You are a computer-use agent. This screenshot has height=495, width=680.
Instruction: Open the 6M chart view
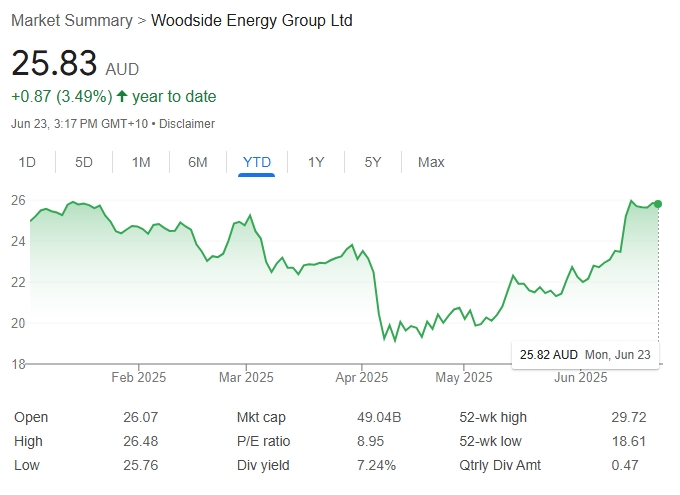coord(198,162)
